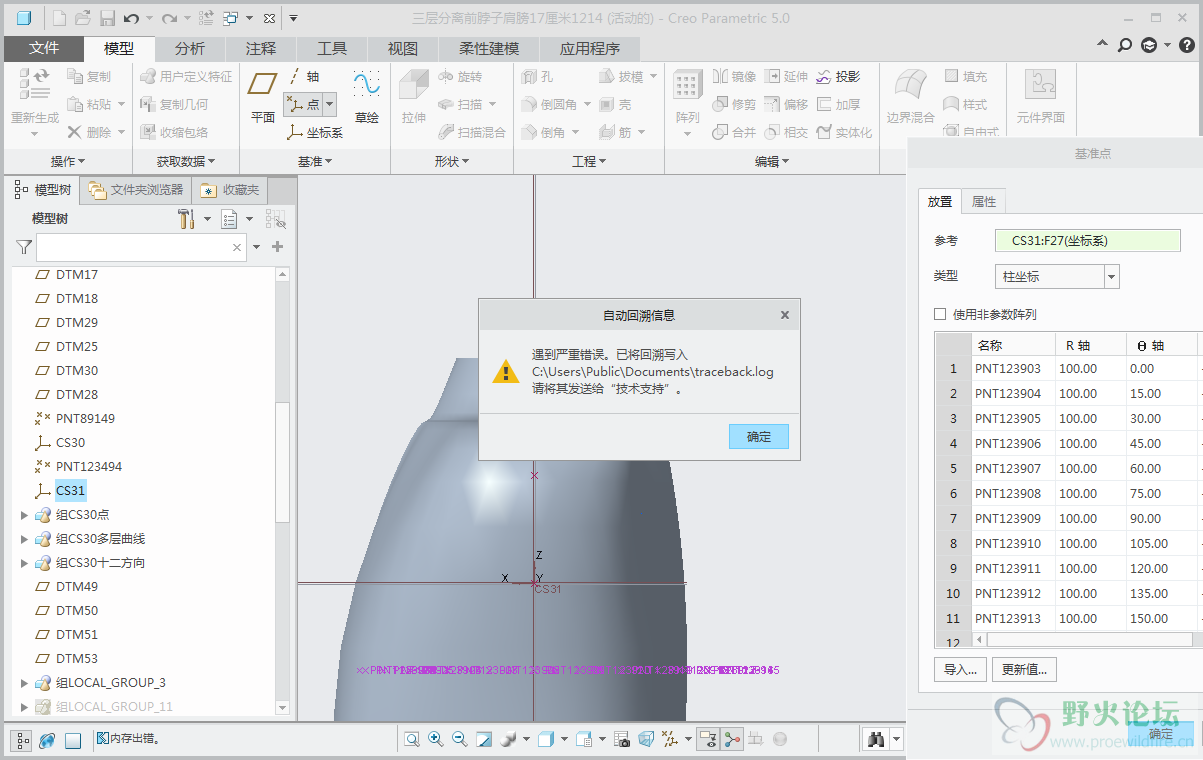
Task: Switch to the 文件夹浏览器 tab
Action: click(x=136, y=190)
